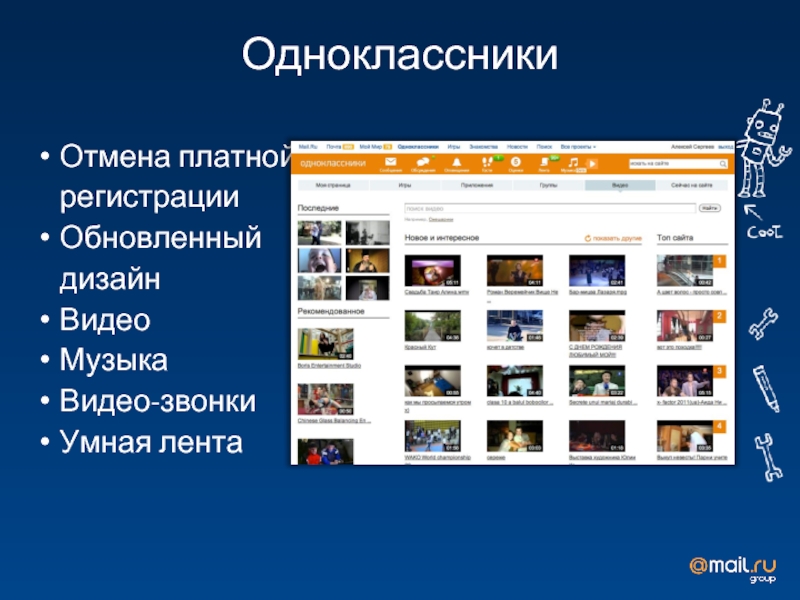Open crying baby thumbnail under Последние
The height and width of the screenshot is (600, 800).
[319, 260]
